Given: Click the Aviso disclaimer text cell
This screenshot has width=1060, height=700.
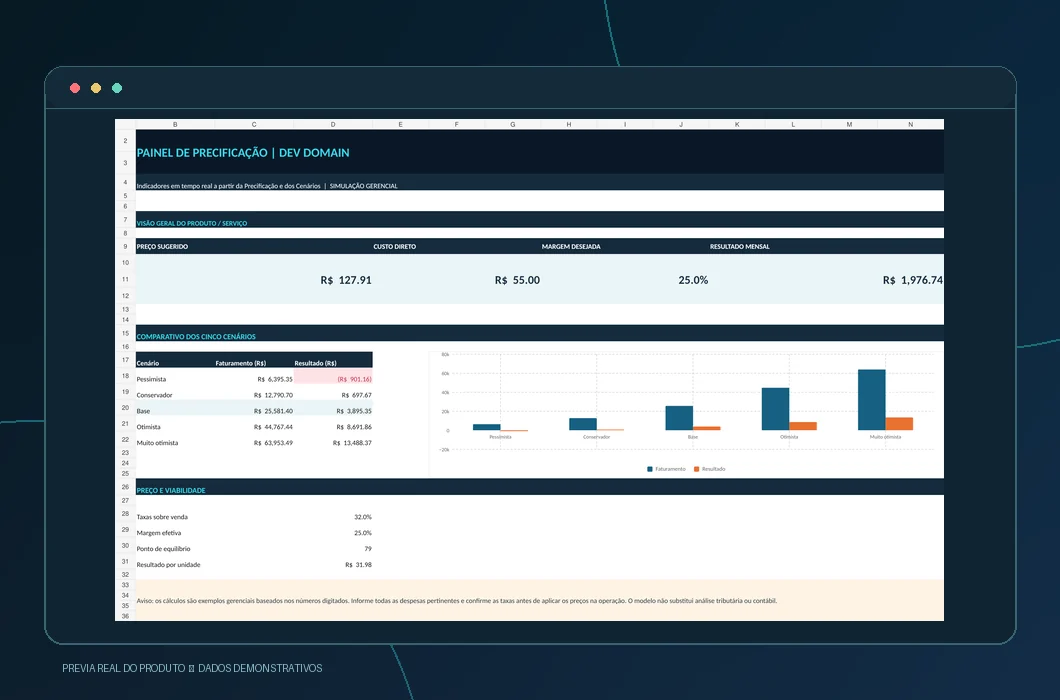Looking at the screenshot, I should pos(539,601).
